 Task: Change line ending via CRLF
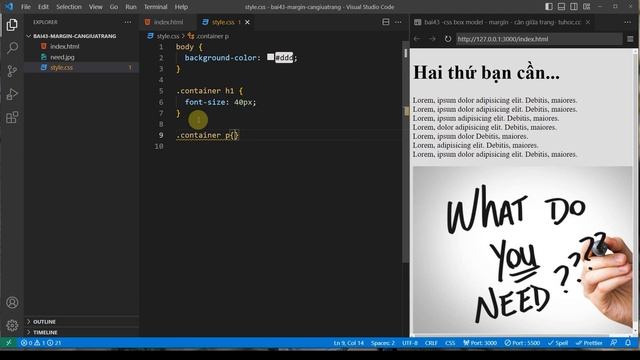tap(431, 343)
